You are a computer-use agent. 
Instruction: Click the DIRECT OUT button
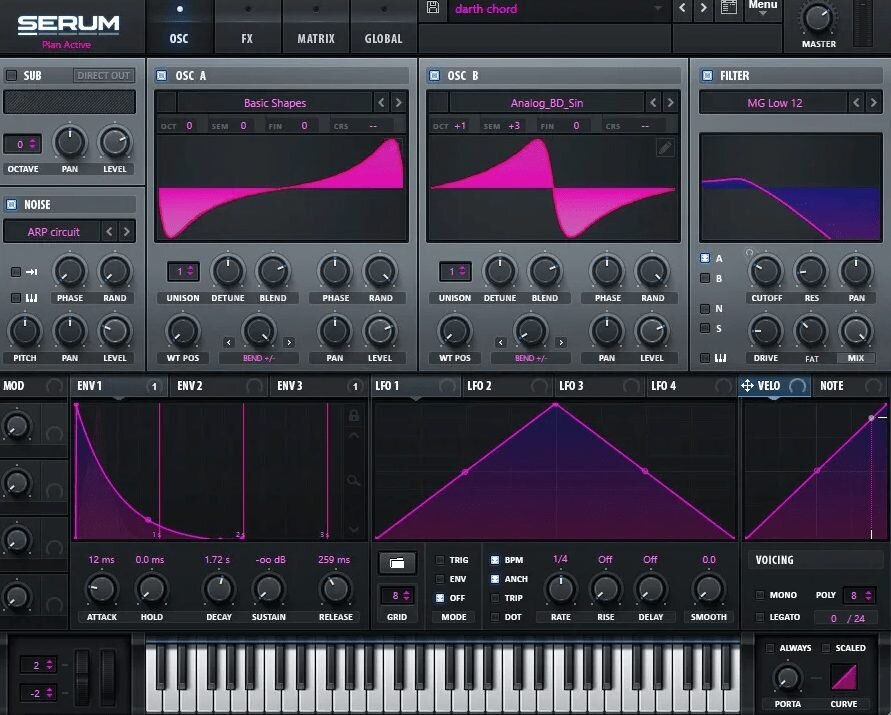click(x=103, y=76)
